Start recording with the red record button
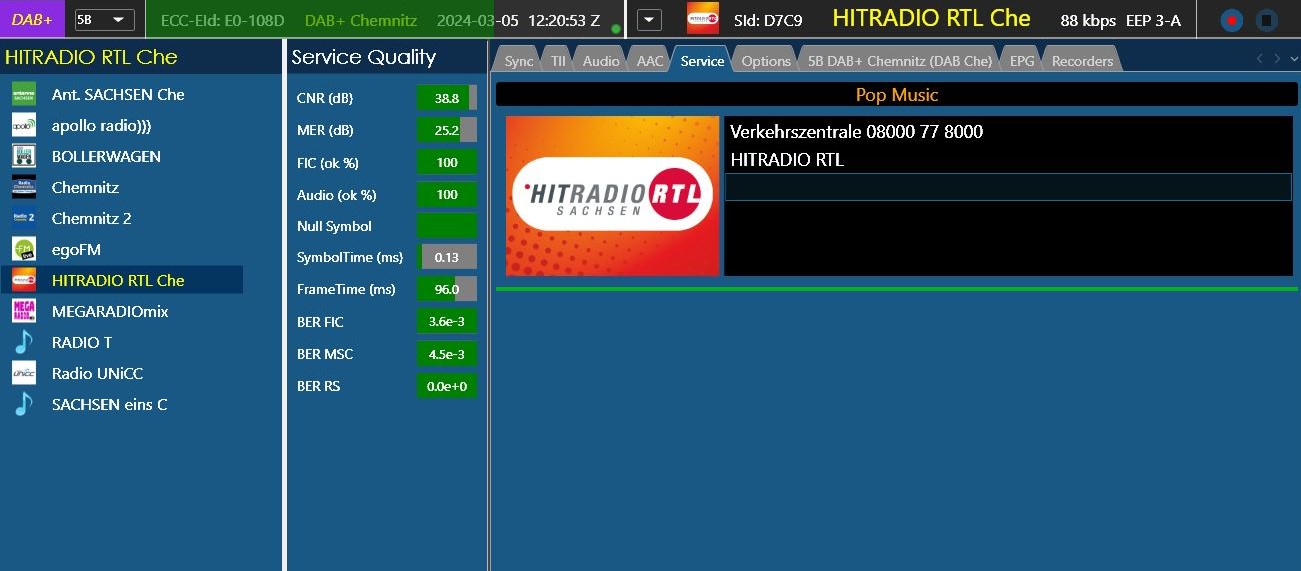1301x571 pixels. [1231, 20]
